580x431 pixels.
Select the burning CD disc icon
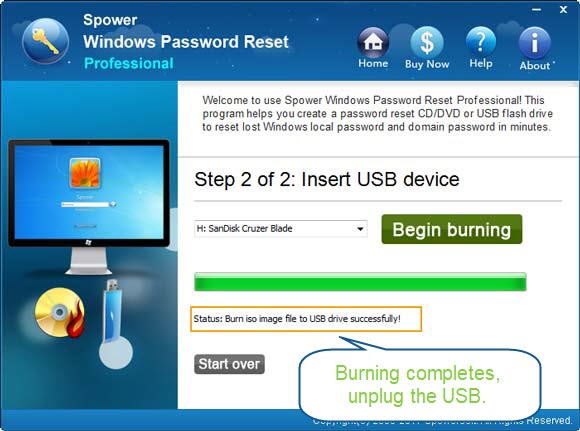coord(60,313)
